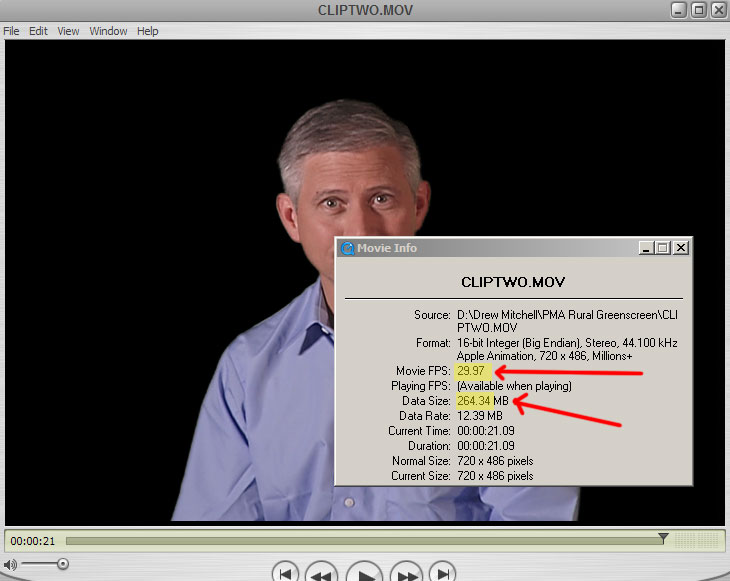Screen dimensions: 730x581
Task: Open the Window menu
Action: 108,31
